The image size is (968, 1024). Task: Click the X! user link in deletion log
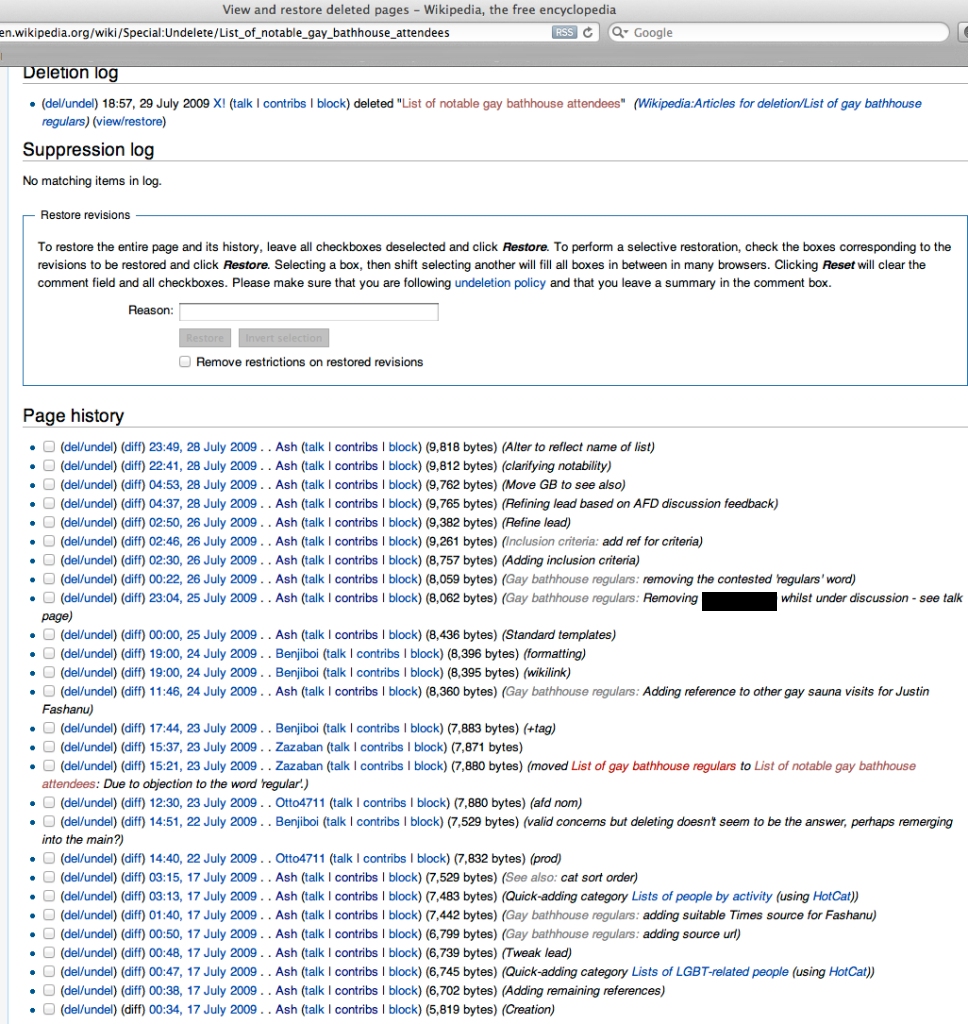click(x=219, y=104)
